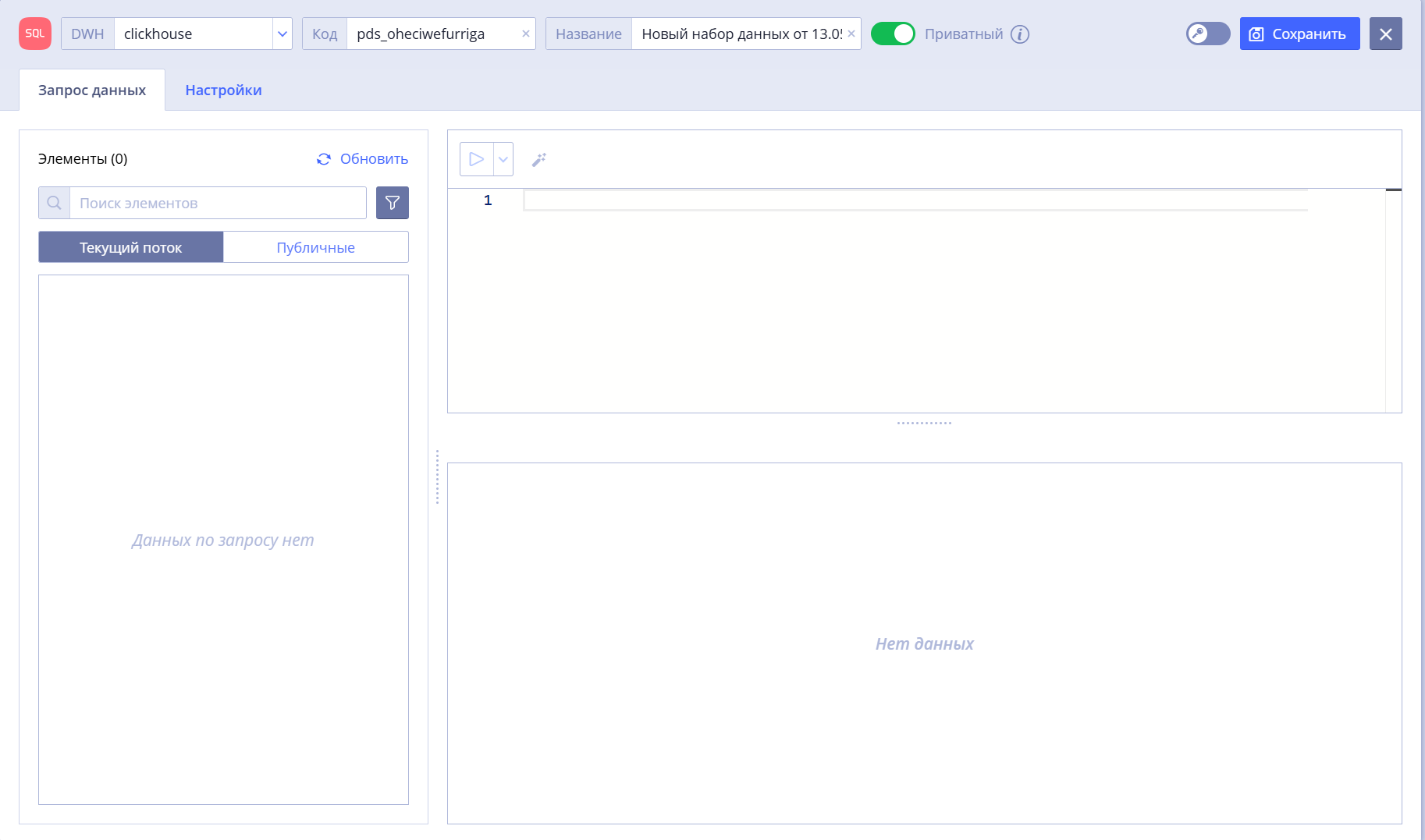Click the refresh arrows icon beside Обновить

click(324, 159)
